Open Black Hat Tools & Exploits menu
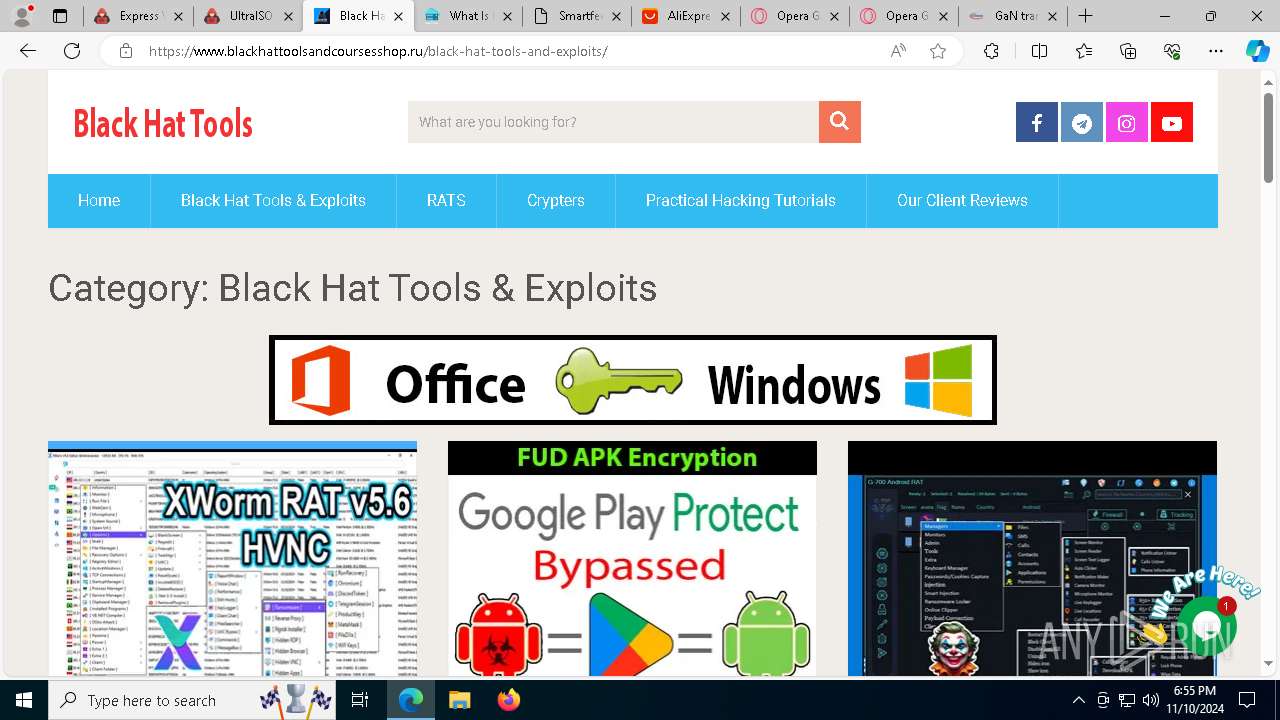The width and height of the screenshot is (1280, 720). tap(273, 200)
